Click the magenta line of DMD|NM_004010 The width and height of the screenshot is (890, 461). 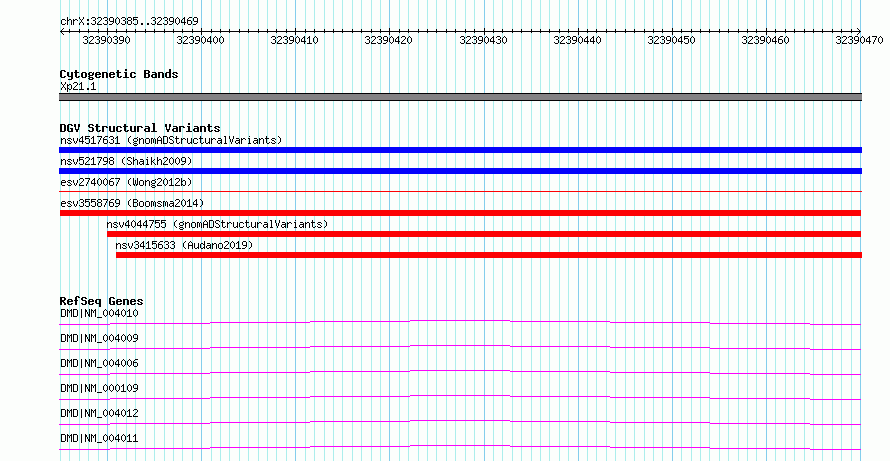[x=460, y=322]
